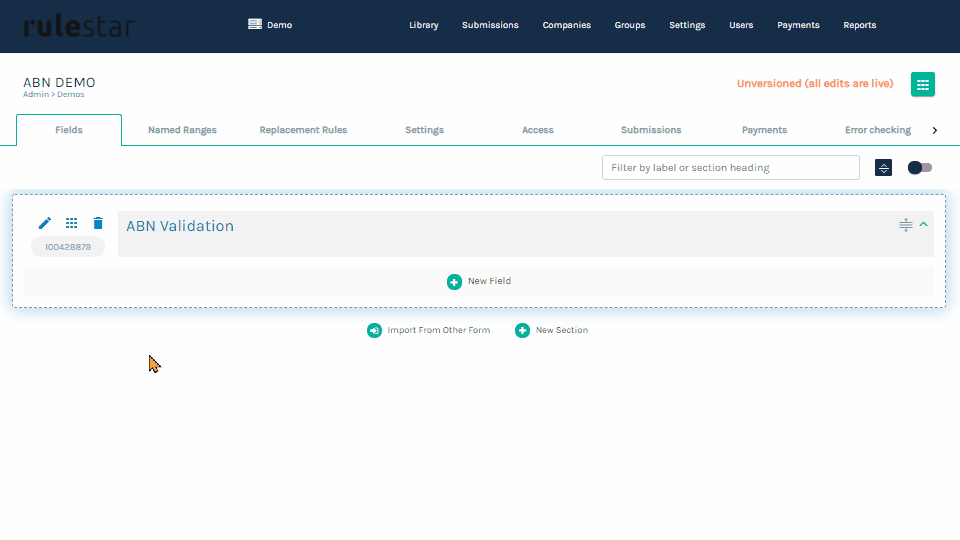Viewport: 960px width, 540px height.
Task: Edit ABN Validation section with pencil icon
Action: (45, 223)
